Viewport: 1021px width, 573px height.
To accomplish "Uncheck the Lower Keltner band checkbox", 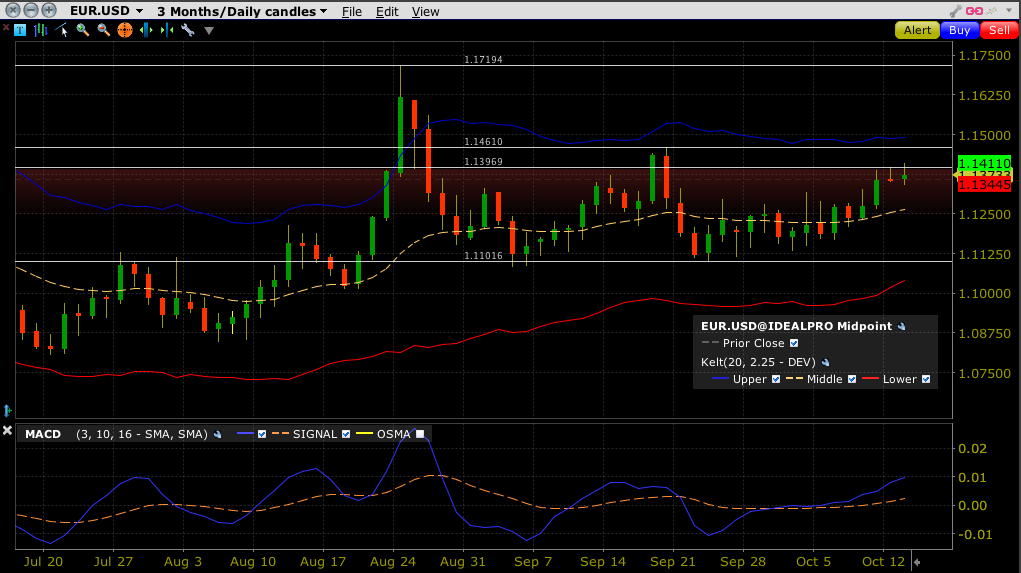I will [926, 379].
